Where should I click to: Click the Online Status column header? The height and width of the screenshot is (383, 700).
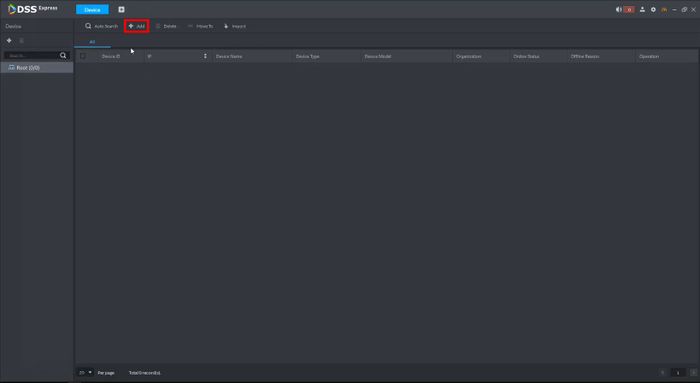pos(526,56)
